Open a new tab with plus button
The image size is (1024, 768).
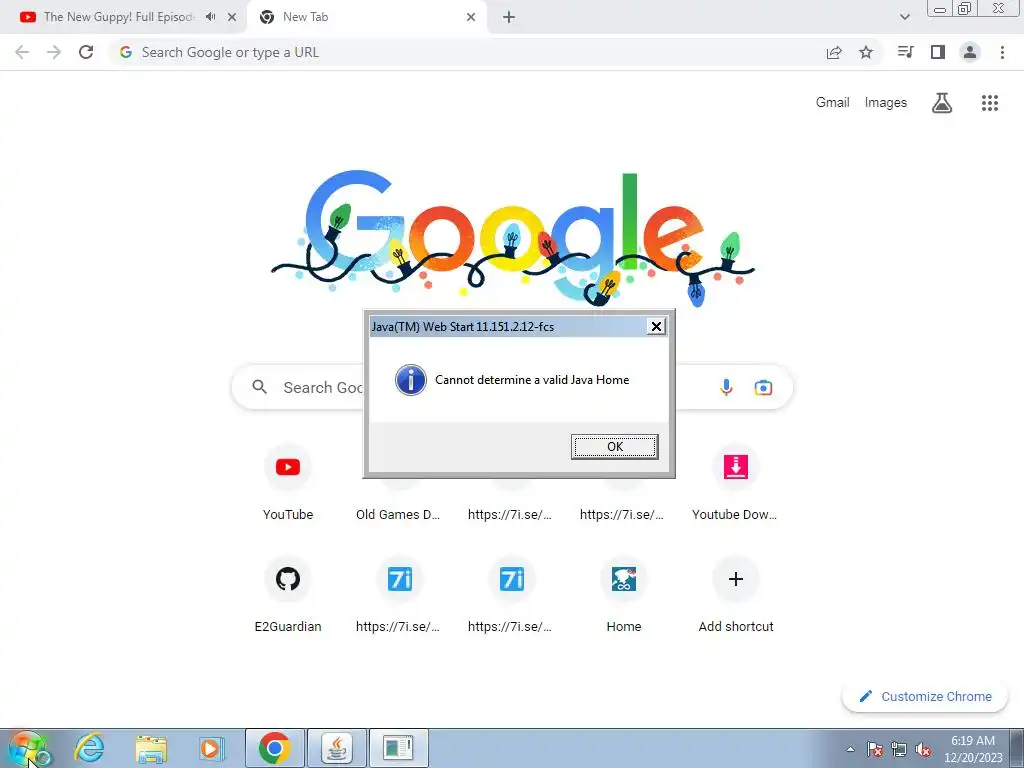509,17
